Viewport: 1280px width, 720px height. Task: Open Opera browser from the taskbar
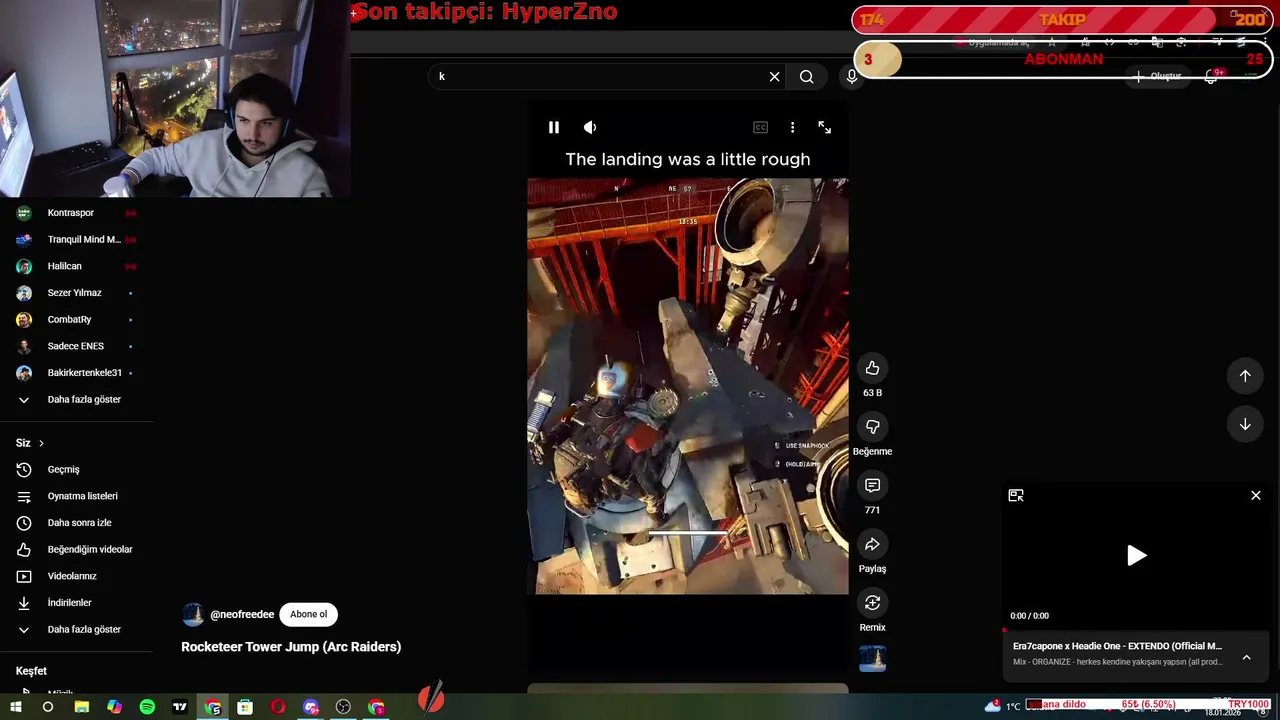click(278, 707)
